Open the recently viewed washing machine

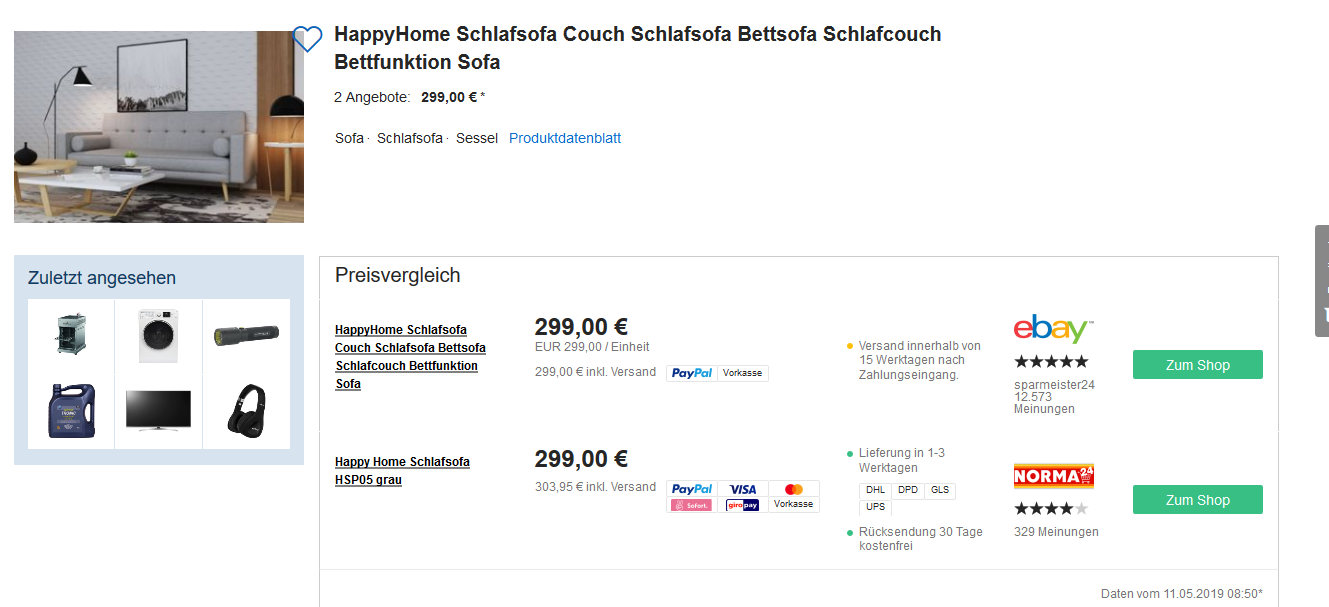point(158,337)
